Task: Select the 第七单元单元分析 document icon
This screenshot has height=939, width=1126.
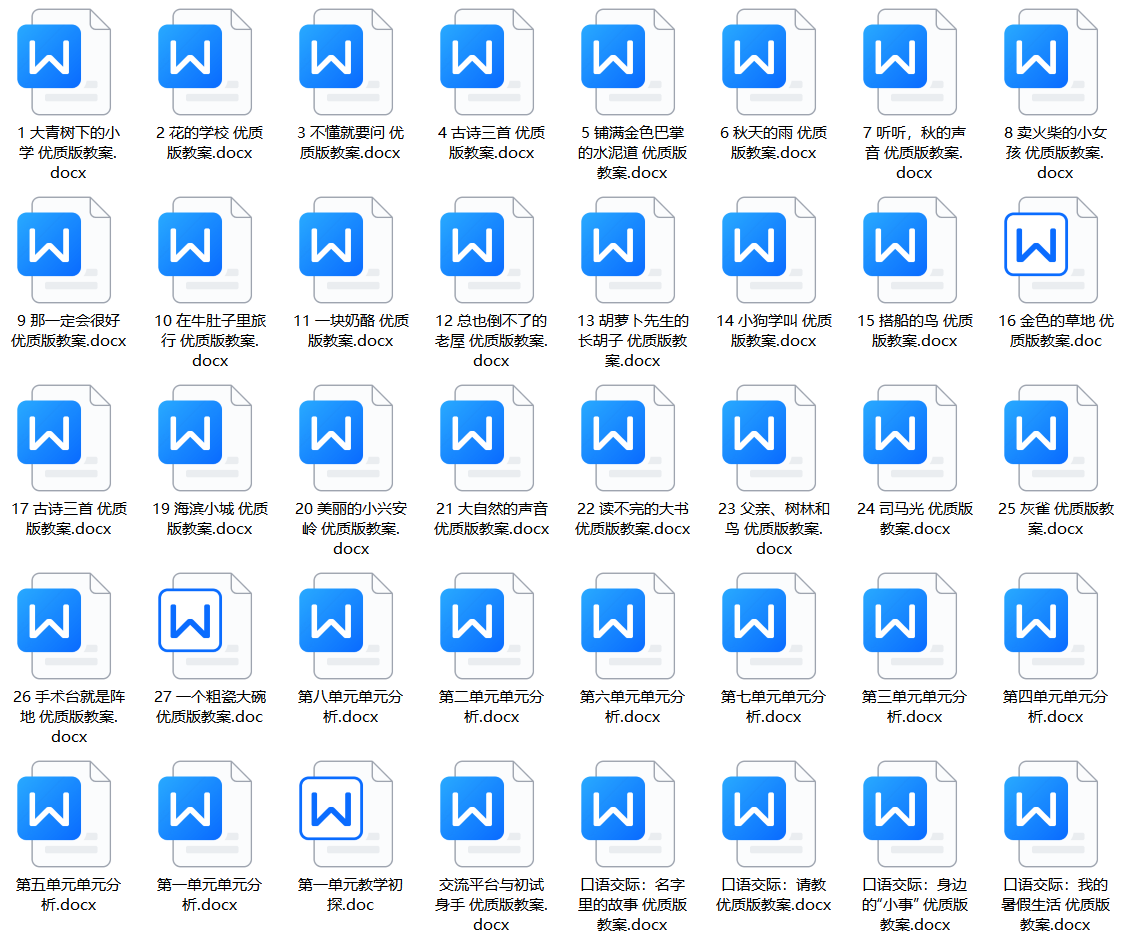Action: (x=769, y=626)
